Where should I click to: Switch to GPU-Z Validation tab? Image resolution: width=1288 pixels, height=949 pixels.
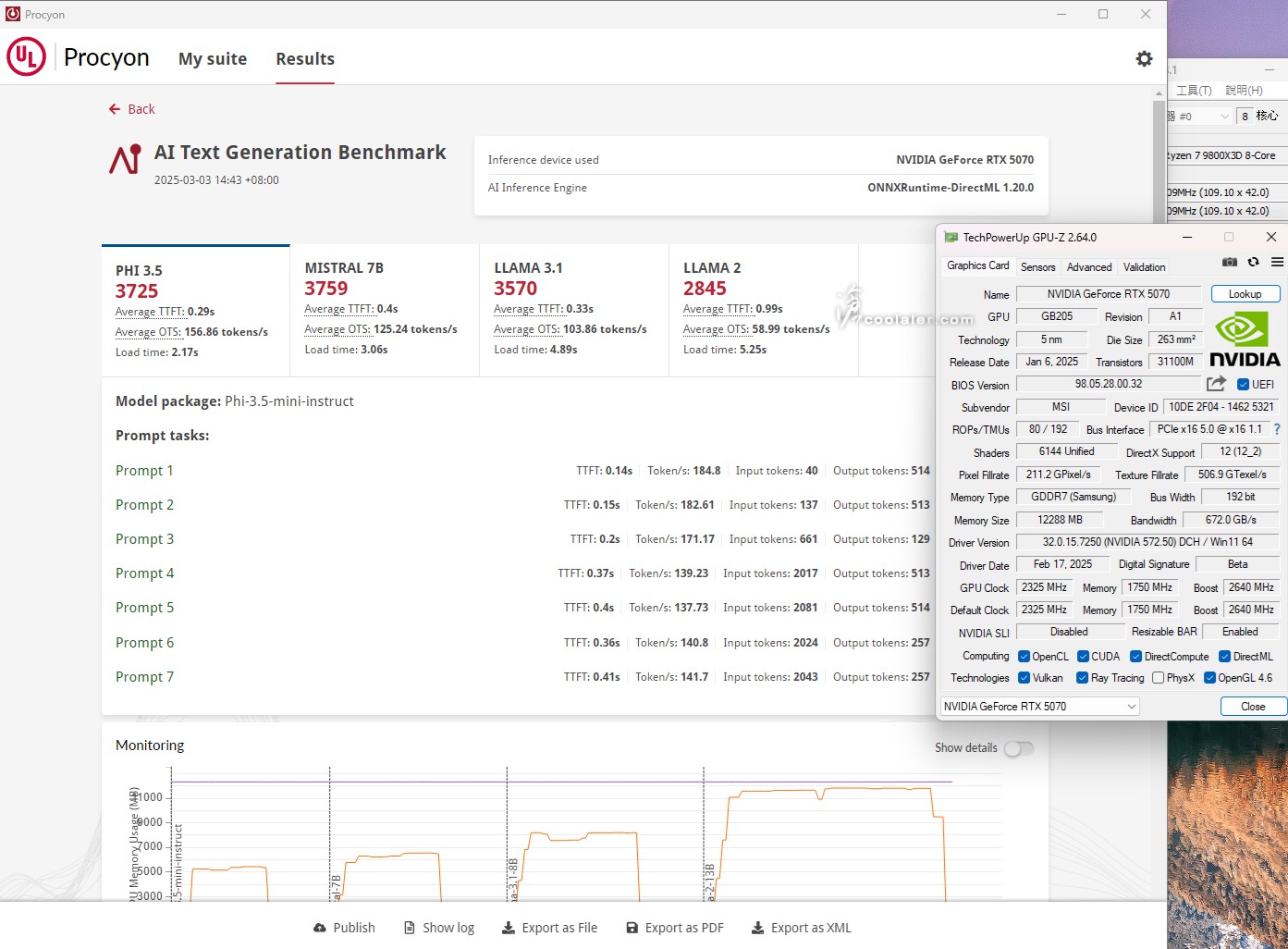point(1144,267)
